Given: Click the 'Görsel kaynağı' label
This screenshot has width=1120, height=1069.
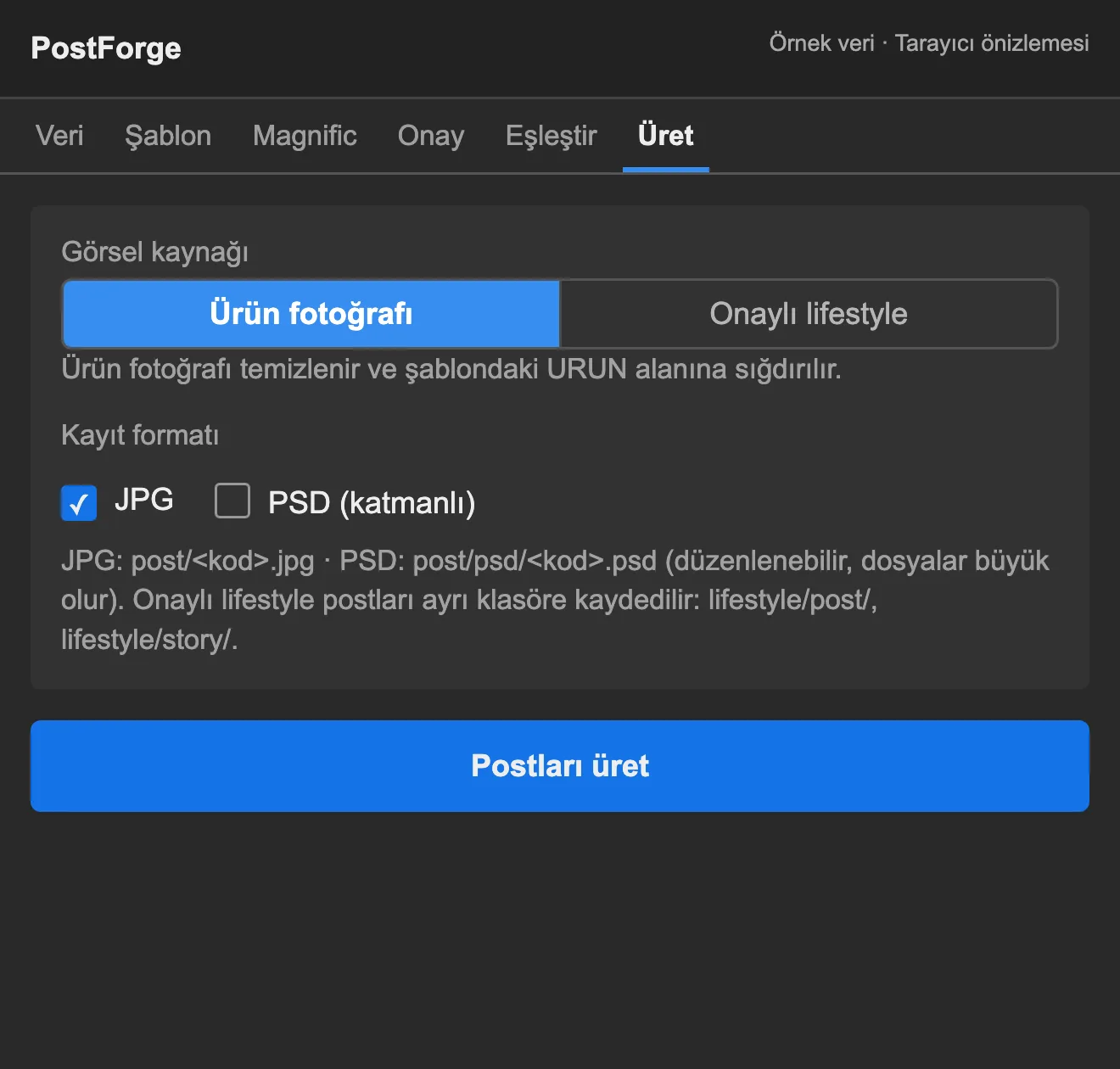Looking at the screenshot, I should [x=155, y=252].
